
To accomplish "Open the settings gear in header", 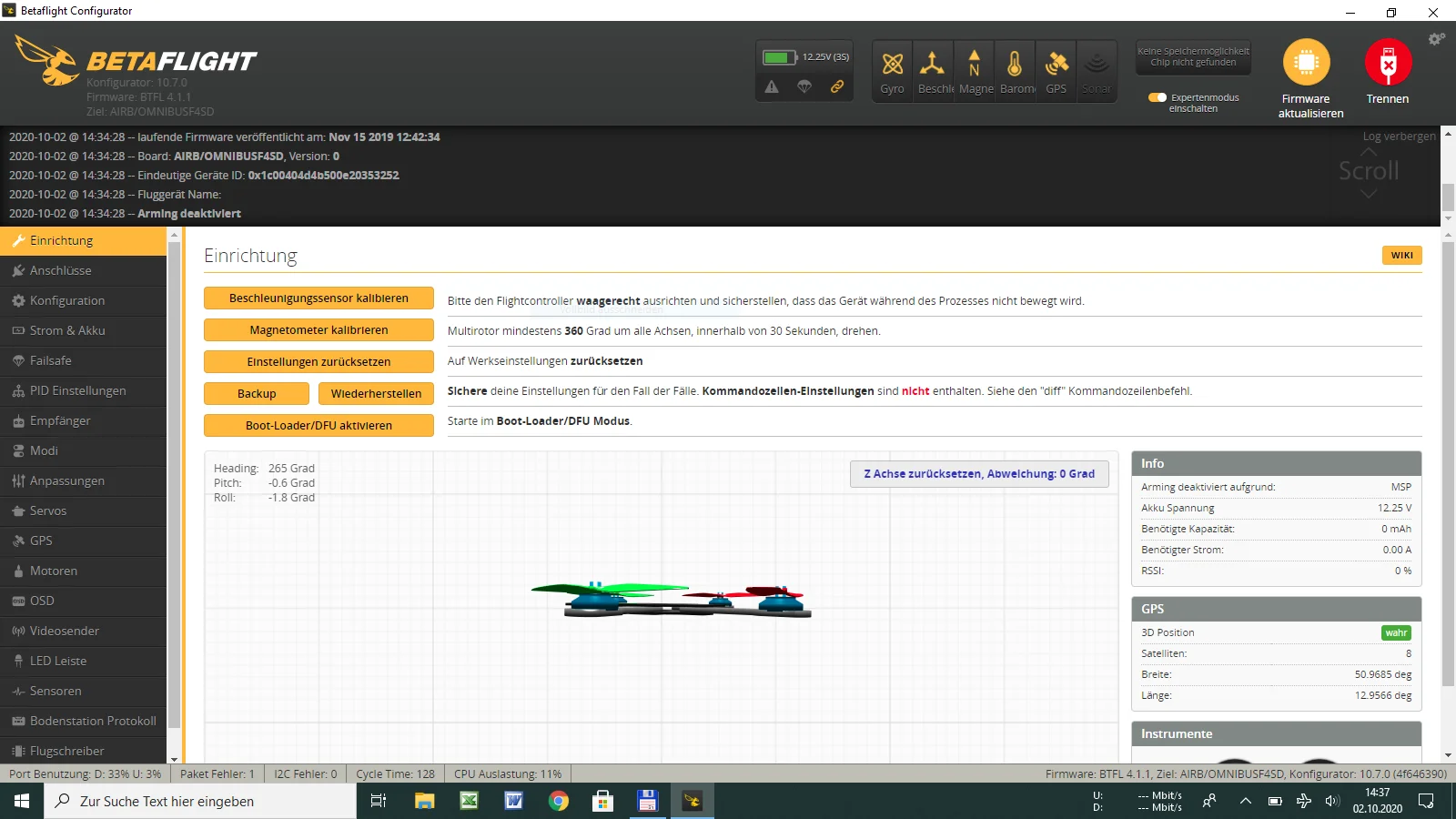I will tap(1436, 39).
